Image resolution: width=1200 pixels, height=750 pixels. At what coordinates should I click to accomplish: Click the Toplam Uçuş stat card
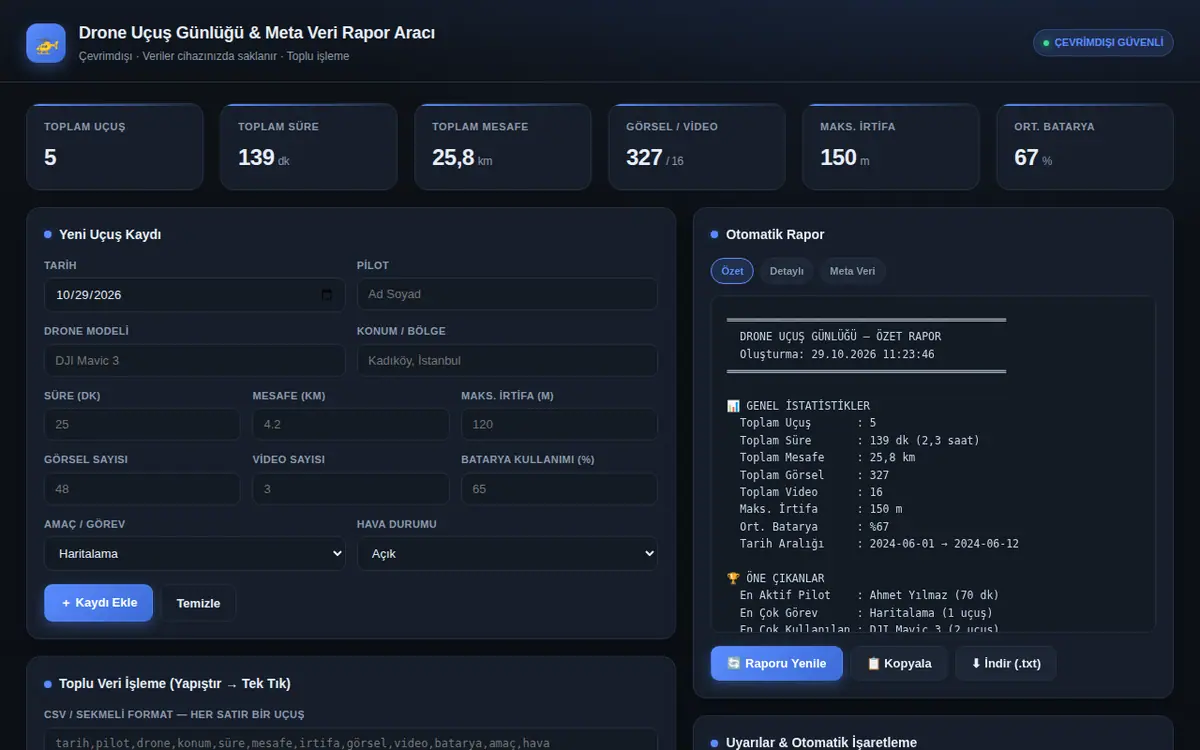coord(115,147)
